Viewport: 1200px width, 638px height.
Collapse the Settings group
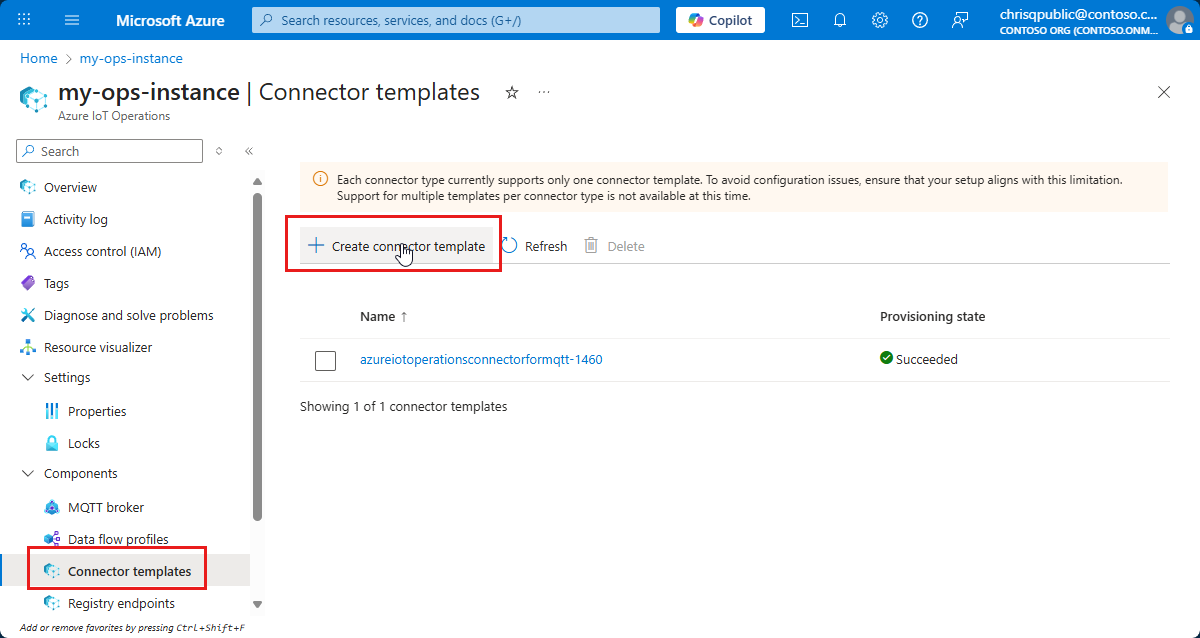[x=26, y=377]
